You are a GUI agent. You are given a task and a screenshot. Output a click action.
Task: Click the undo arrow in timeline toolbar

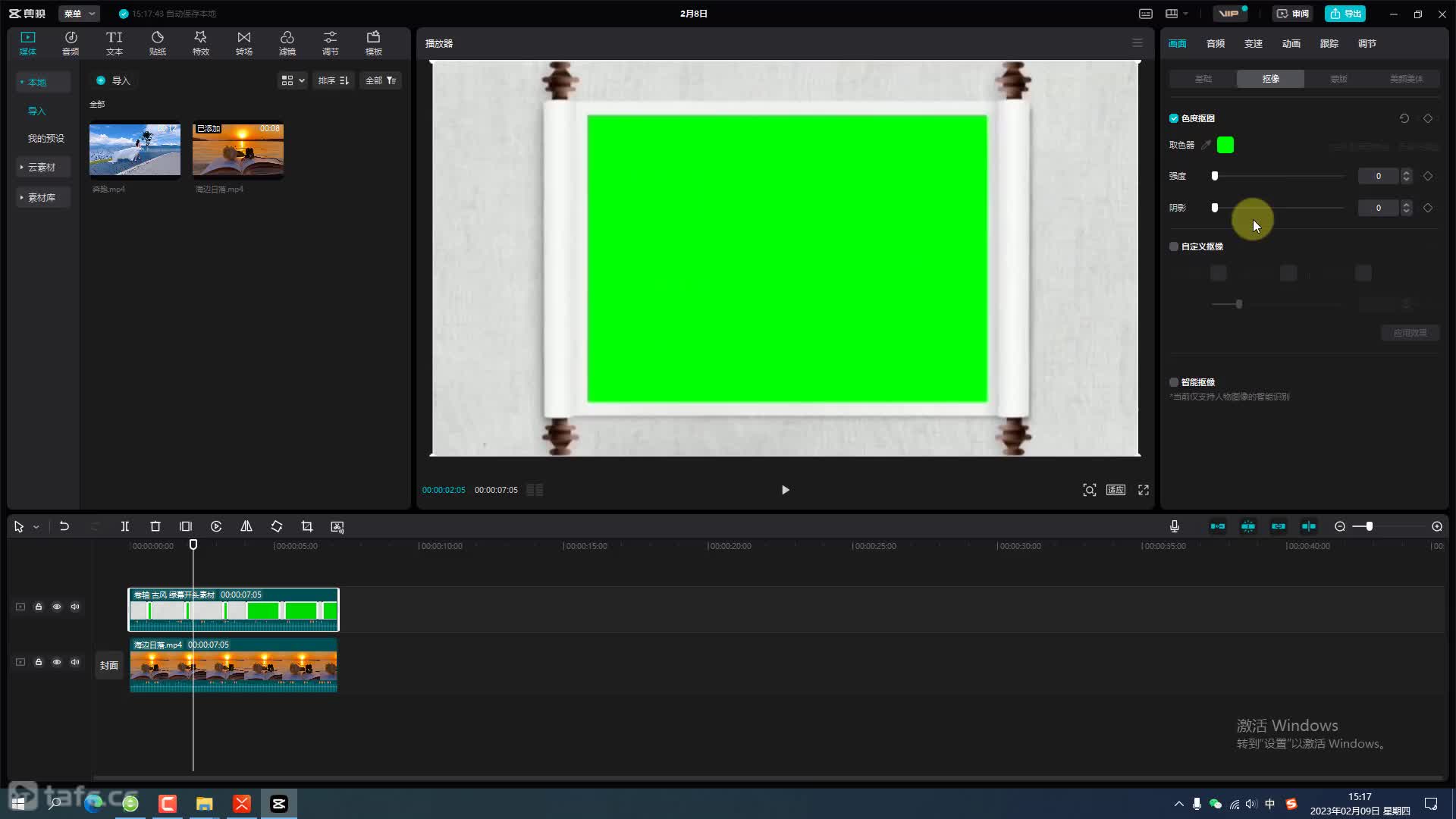pyautogui.click(x=64, y=526)
